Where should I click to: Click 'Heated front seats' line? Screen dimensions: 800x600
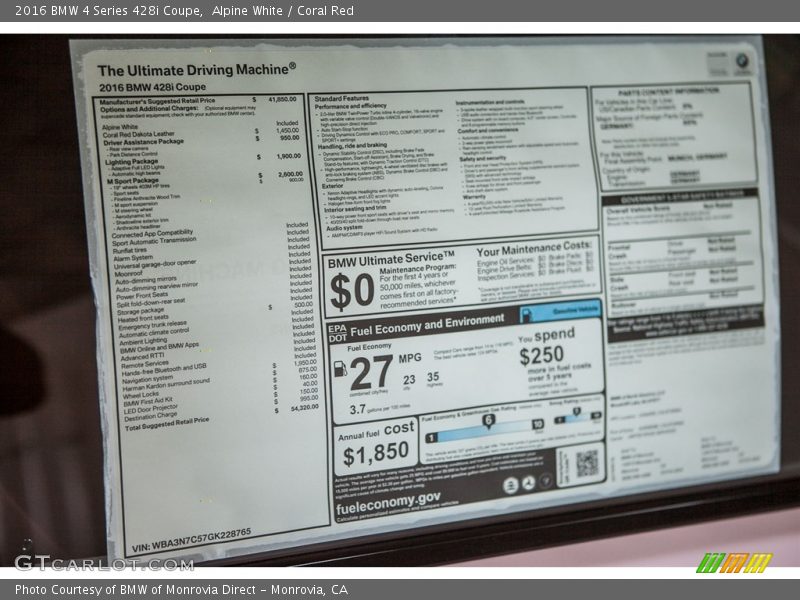143,318
